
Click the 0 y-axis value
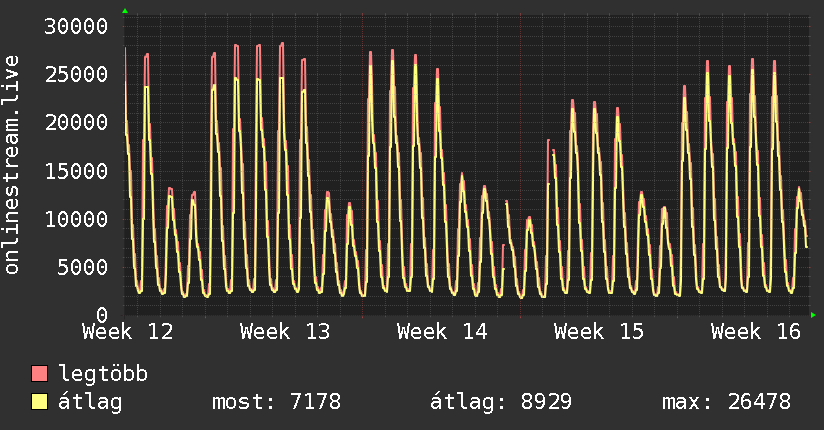tap(102, 315)
